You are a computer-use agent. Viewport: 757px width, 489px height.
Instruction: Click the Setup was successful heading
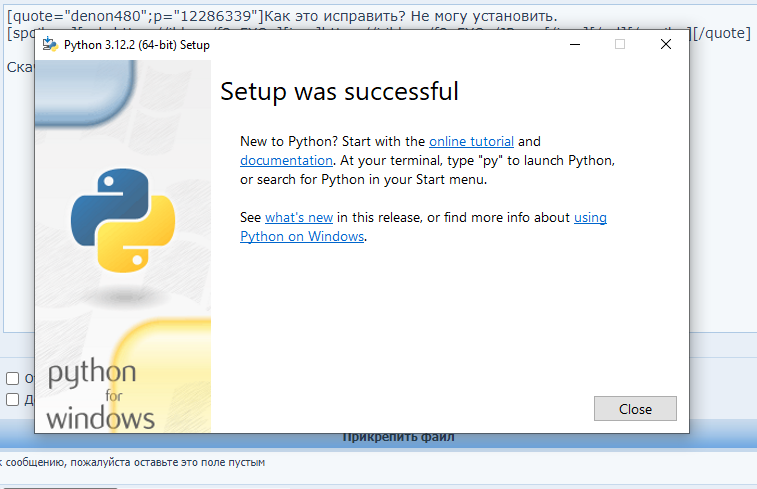pos(339,91)
